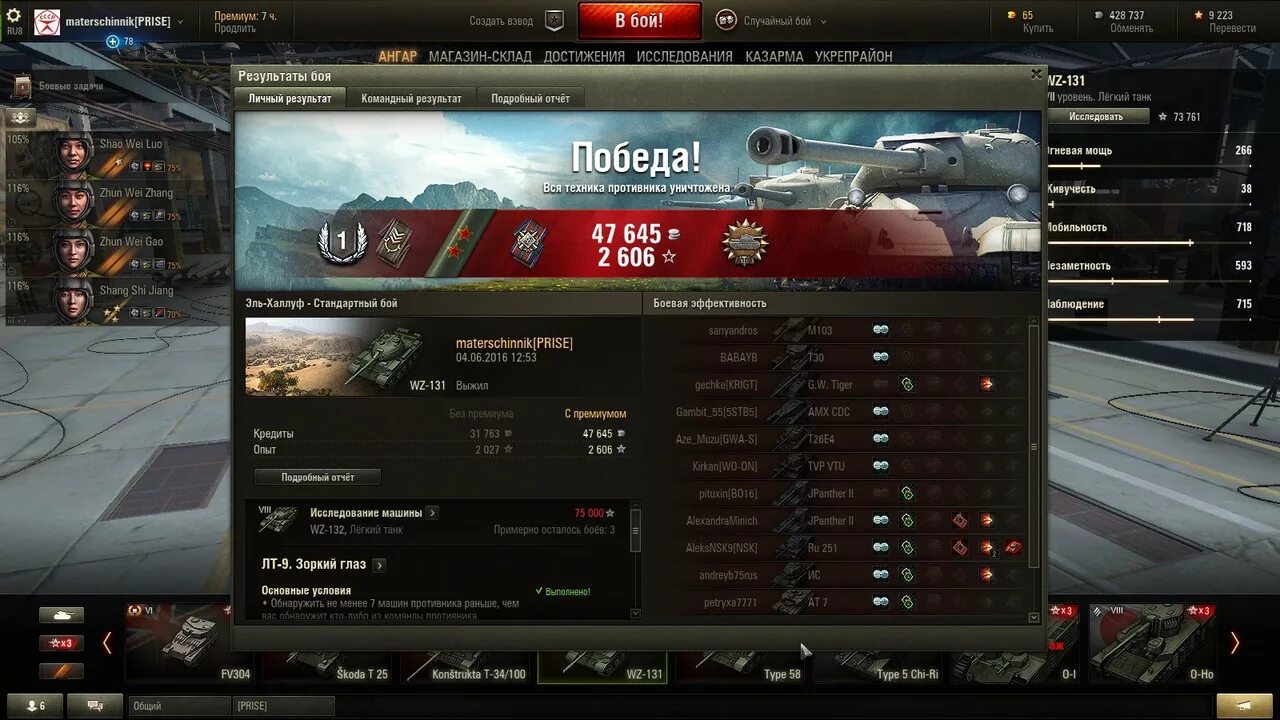The height and width of the screenshot is (720, 1280).
Task: Select the top tank silhouette carousel filter
Action: pos(61,615)
